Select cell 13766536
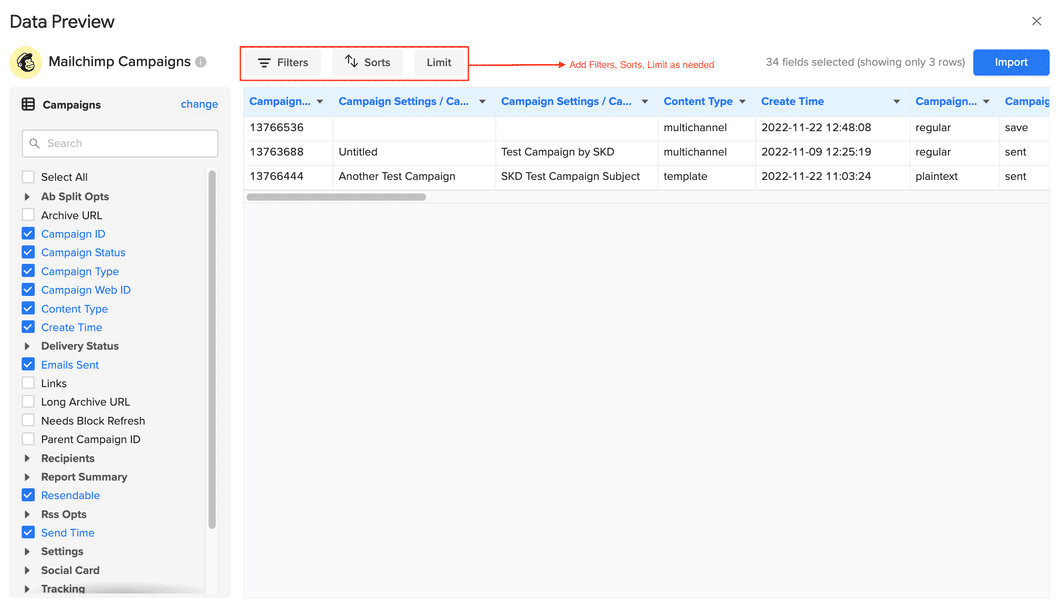1060x609 pixels. [x=288, y=128]
